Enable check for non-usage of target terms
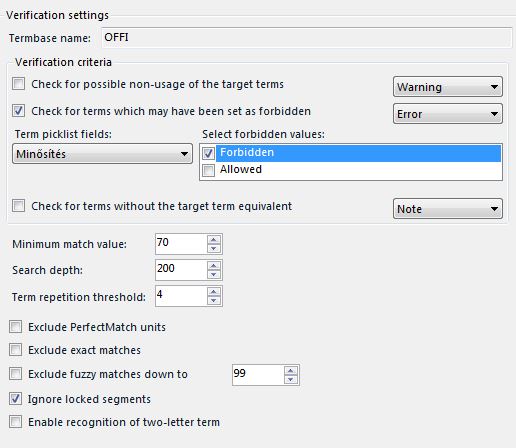 click(x=18, y=84)
